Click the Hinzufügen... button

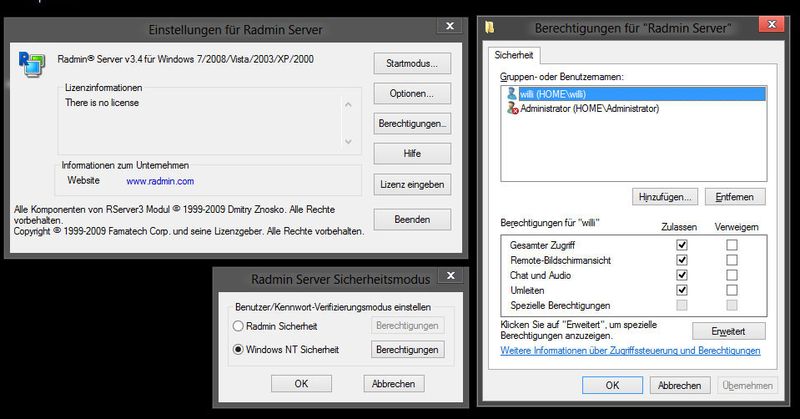665,196
